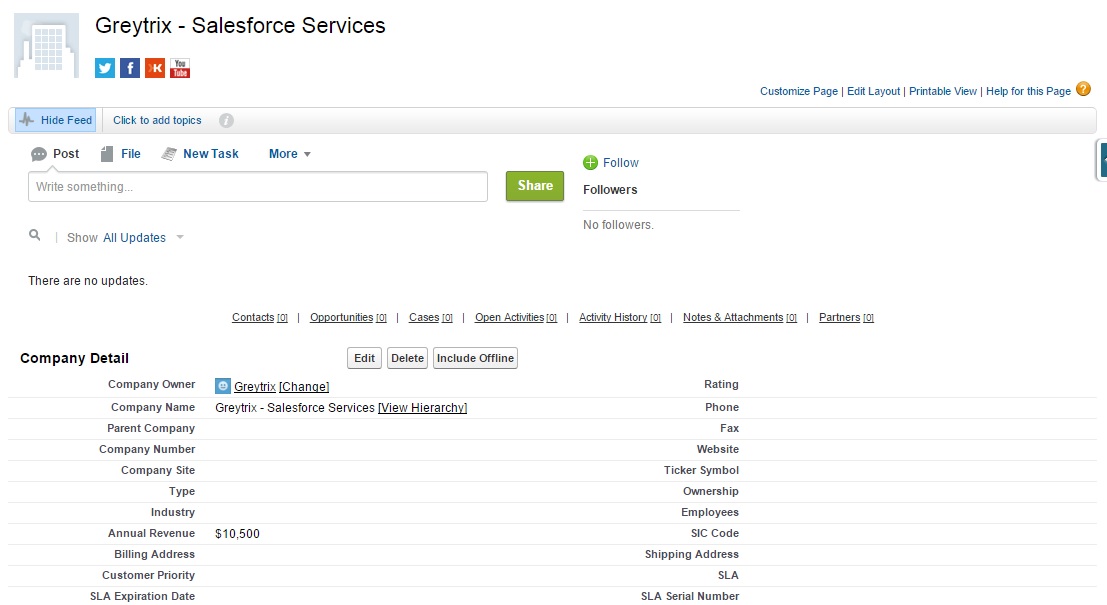Open the Klout social icon
The width and height of the screenshot is (1107, 605).
155,68
